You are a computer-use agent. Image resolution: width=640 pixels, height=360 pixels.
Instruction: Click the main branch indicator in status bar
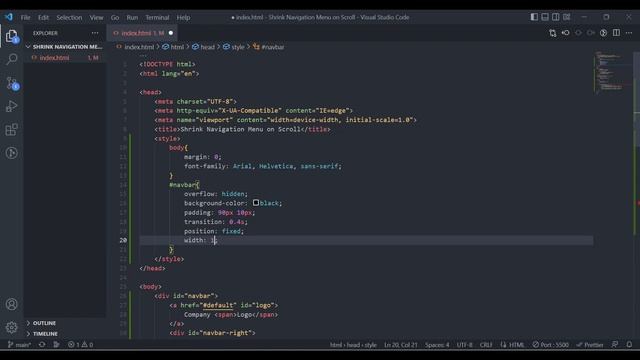pos(19,344)
